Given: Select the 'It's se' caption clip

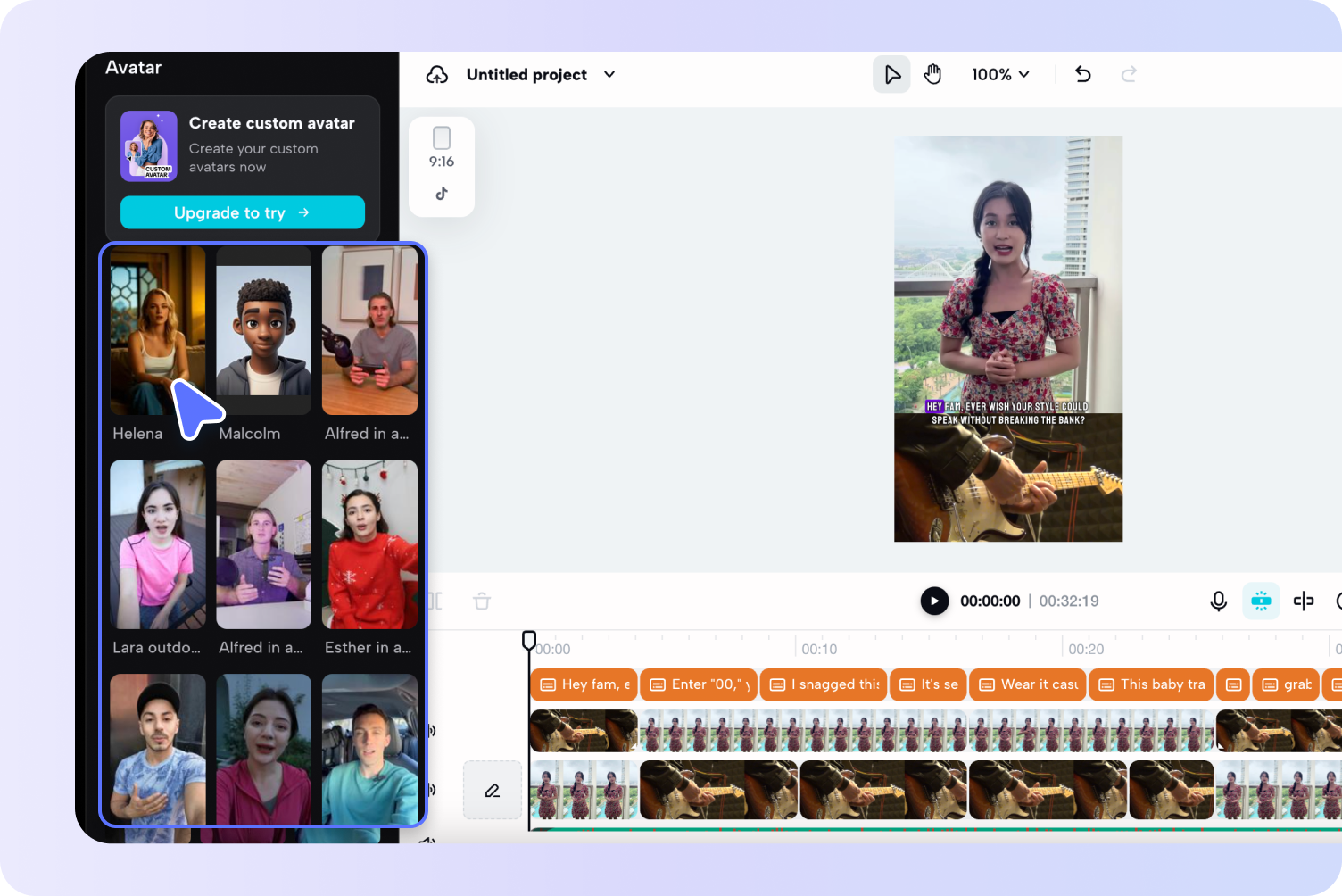Looking at the screenshot, I should (928, 684).
